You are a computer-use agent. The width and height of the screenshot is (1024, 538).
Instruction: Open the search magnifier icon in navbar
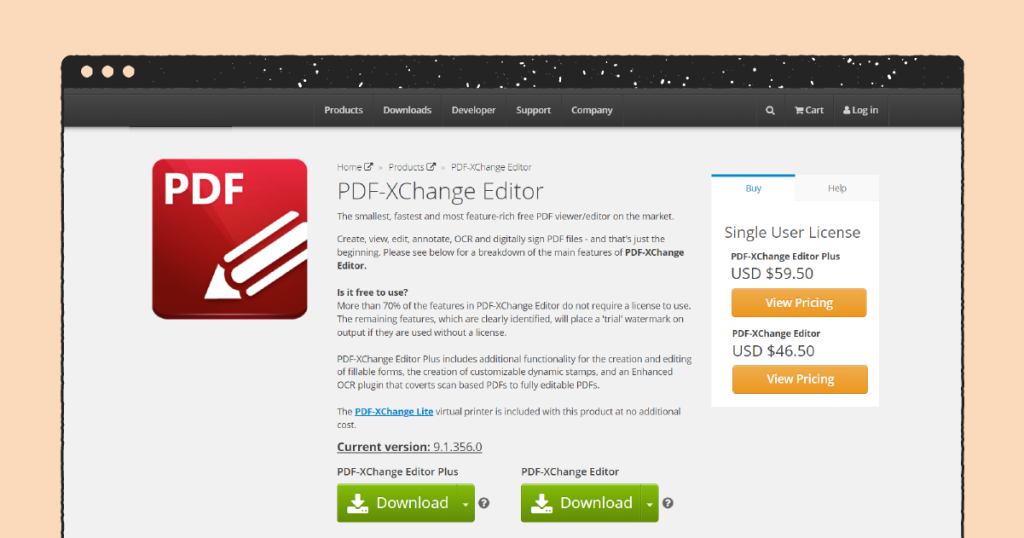point(770,110)
